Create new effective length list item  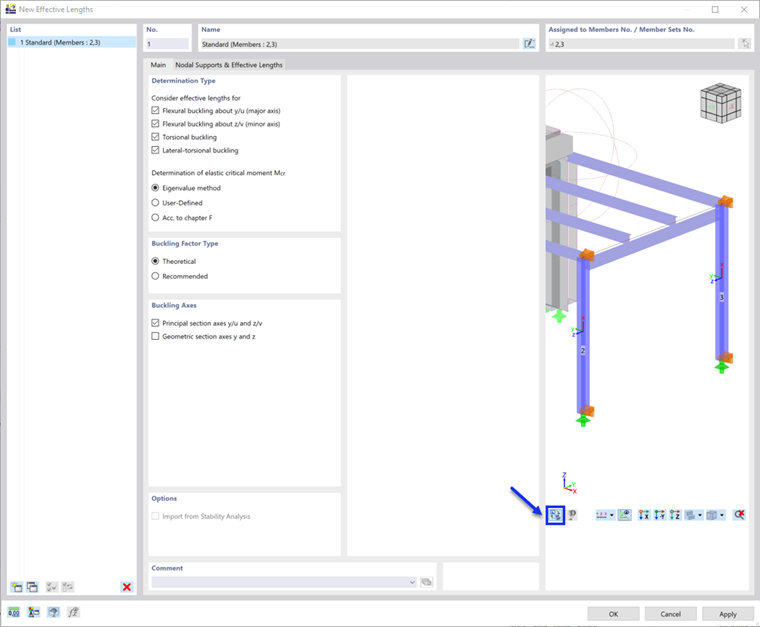click(16, 587)
